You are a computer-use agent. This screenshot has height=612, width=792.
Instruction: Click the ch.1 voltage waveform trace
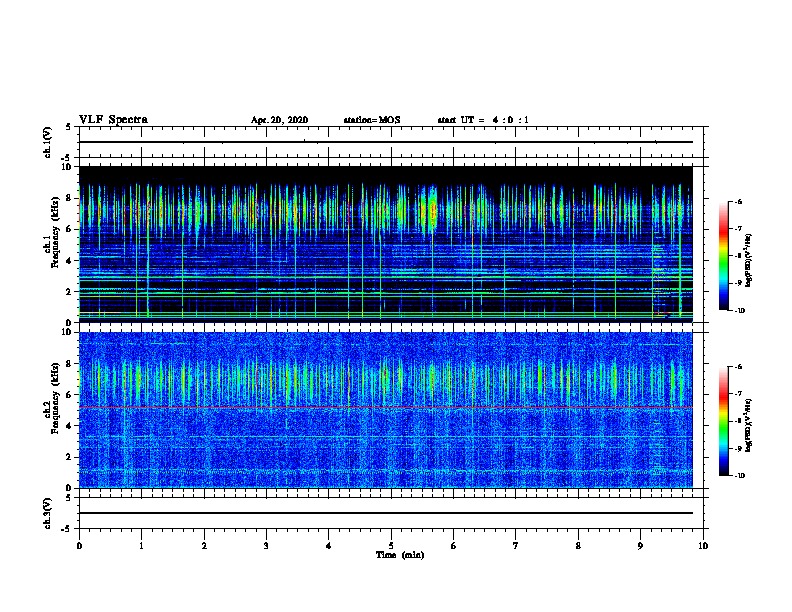[385, 142]
